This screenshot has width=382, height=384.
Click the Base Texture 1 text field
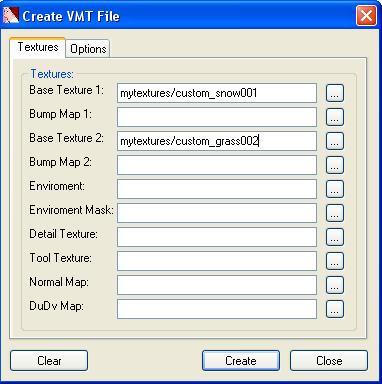pyautogui.click(x=217, y=93)
